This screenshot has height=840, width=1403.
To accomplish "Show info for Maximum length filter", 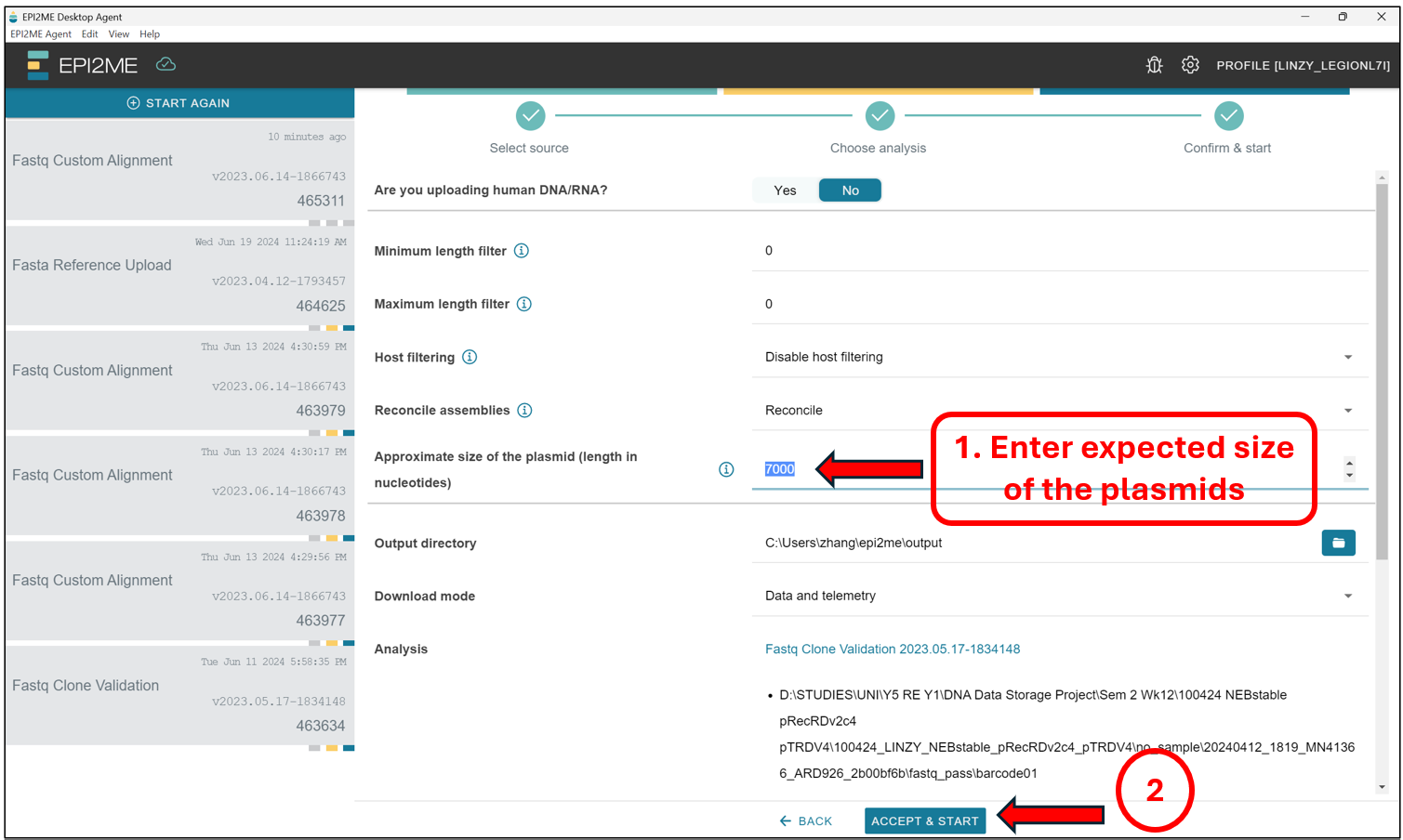I will coord(524,304).
